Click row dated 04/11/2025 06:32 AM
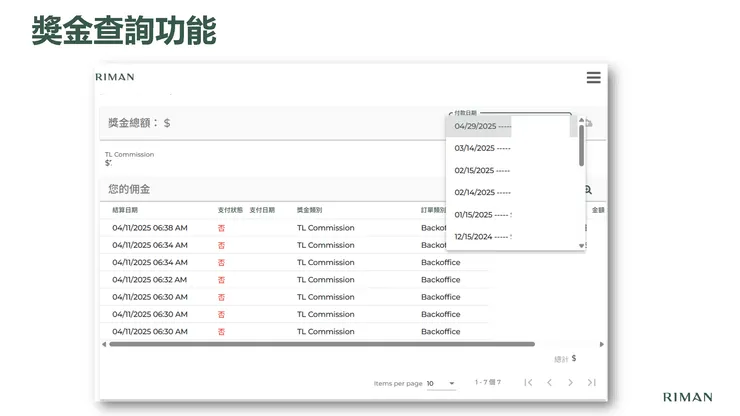Viewport: 740px width, 416px height. click(x=294, y=280)
